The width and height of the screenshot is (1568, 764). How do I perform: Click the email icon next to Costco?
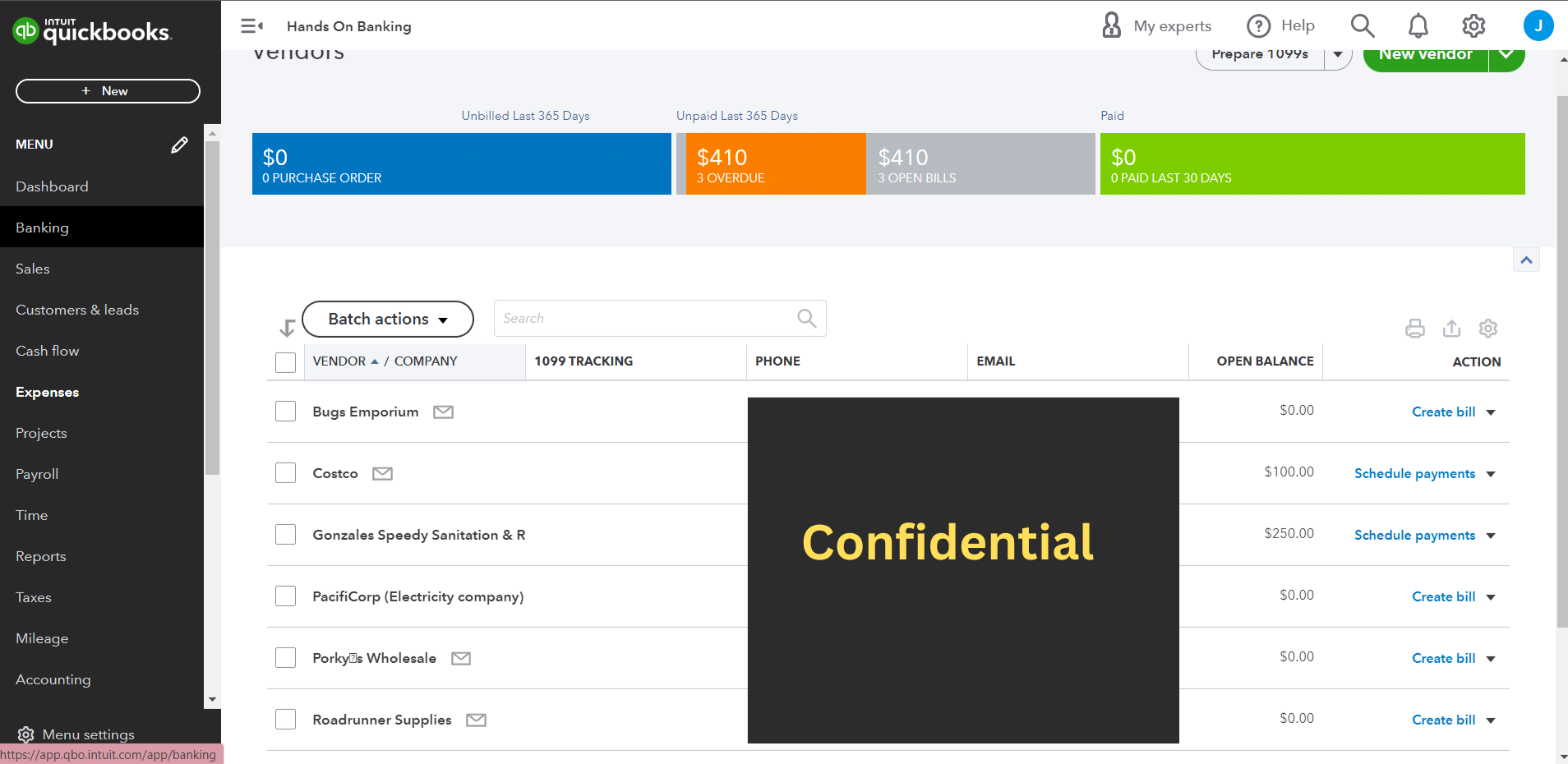[x=382, y=474]
